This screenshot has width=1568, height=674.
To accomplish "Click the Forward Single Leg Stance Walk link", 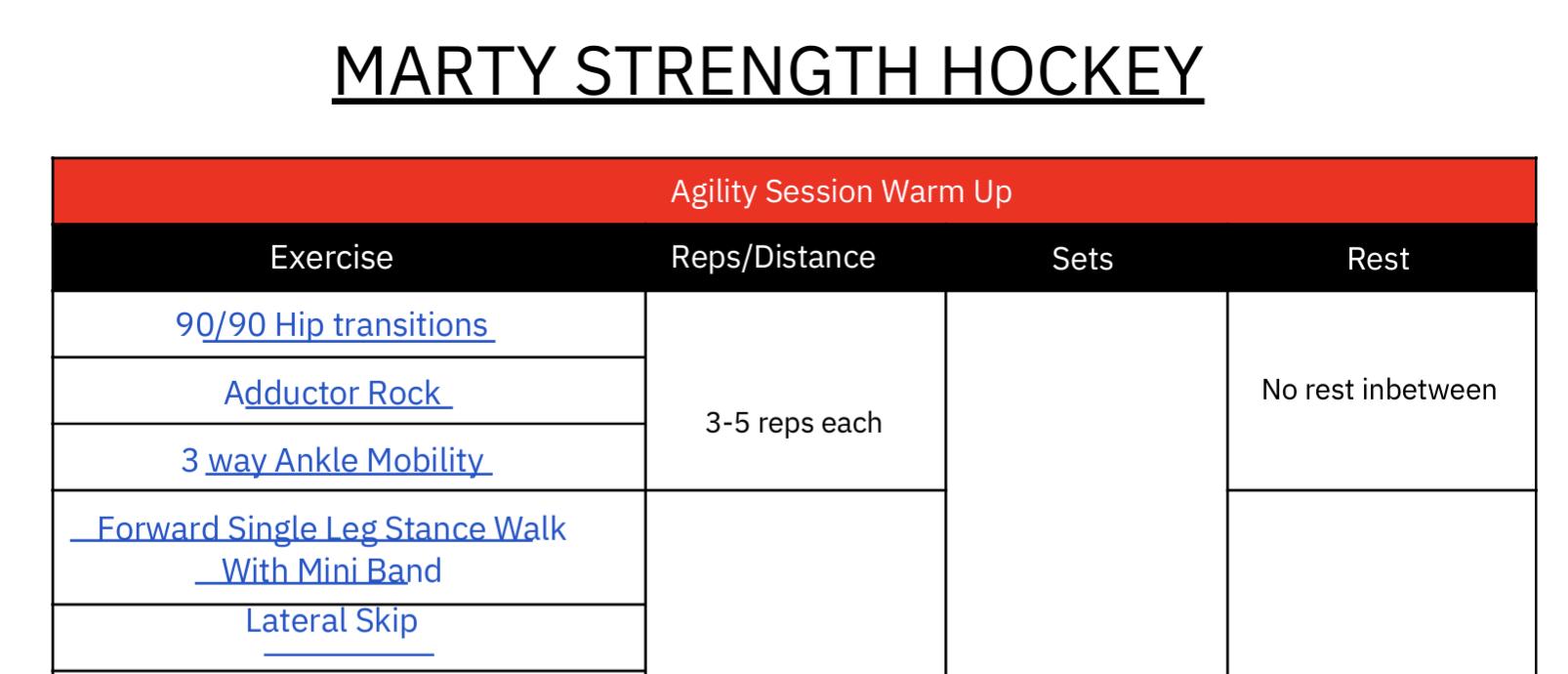I will pyautogui.click(x=331, y=528).
